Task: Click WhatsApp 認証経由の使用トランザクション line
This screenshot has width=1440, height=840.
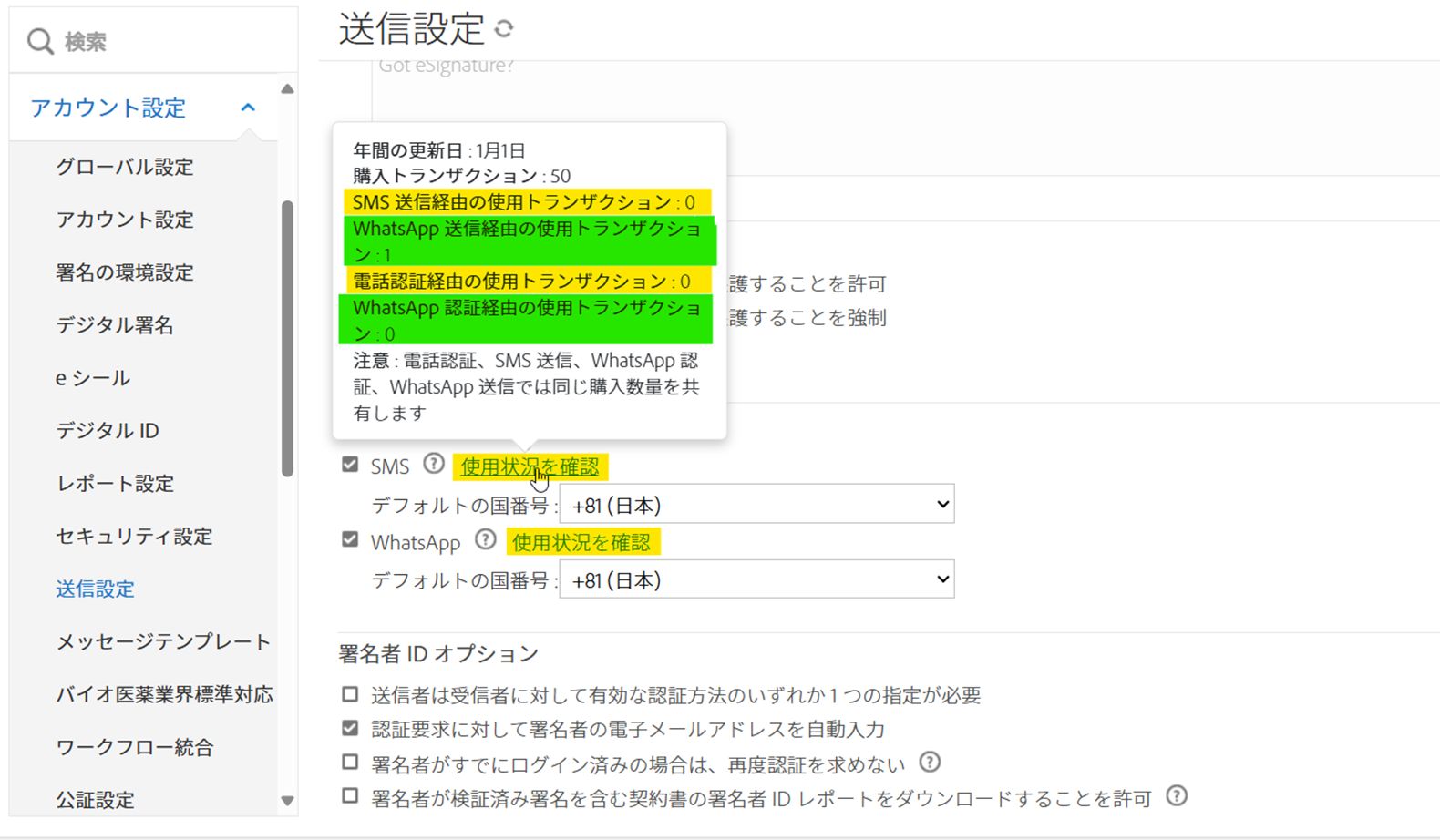Action: (529, 321)
